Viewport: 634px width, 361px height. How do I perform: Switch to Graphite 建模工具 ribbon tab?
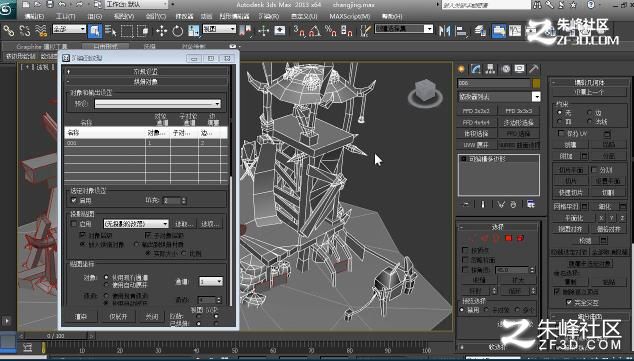click(42, 46)
